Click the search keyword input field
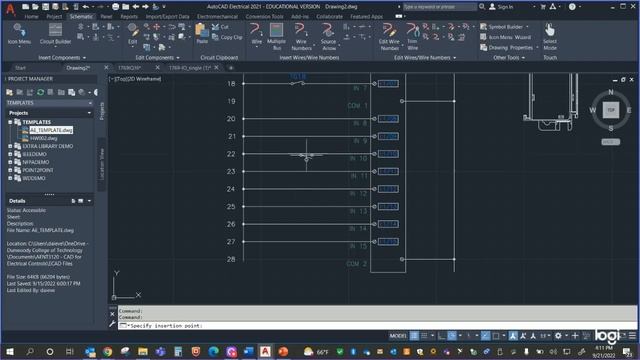The image size is (640, 360). click(439, 7)
